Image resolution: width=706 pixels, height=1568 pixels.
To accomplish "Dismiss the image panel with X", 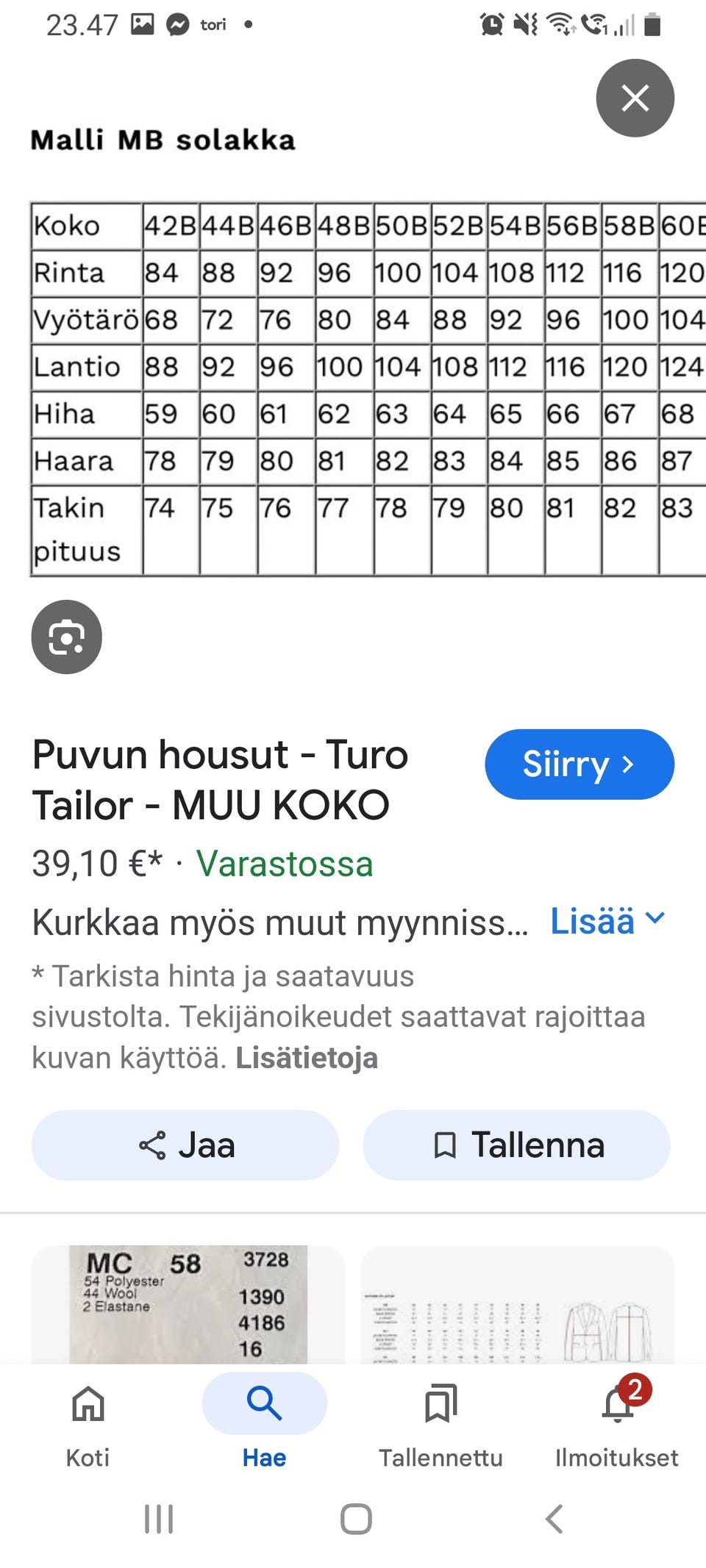I will 635,98.
